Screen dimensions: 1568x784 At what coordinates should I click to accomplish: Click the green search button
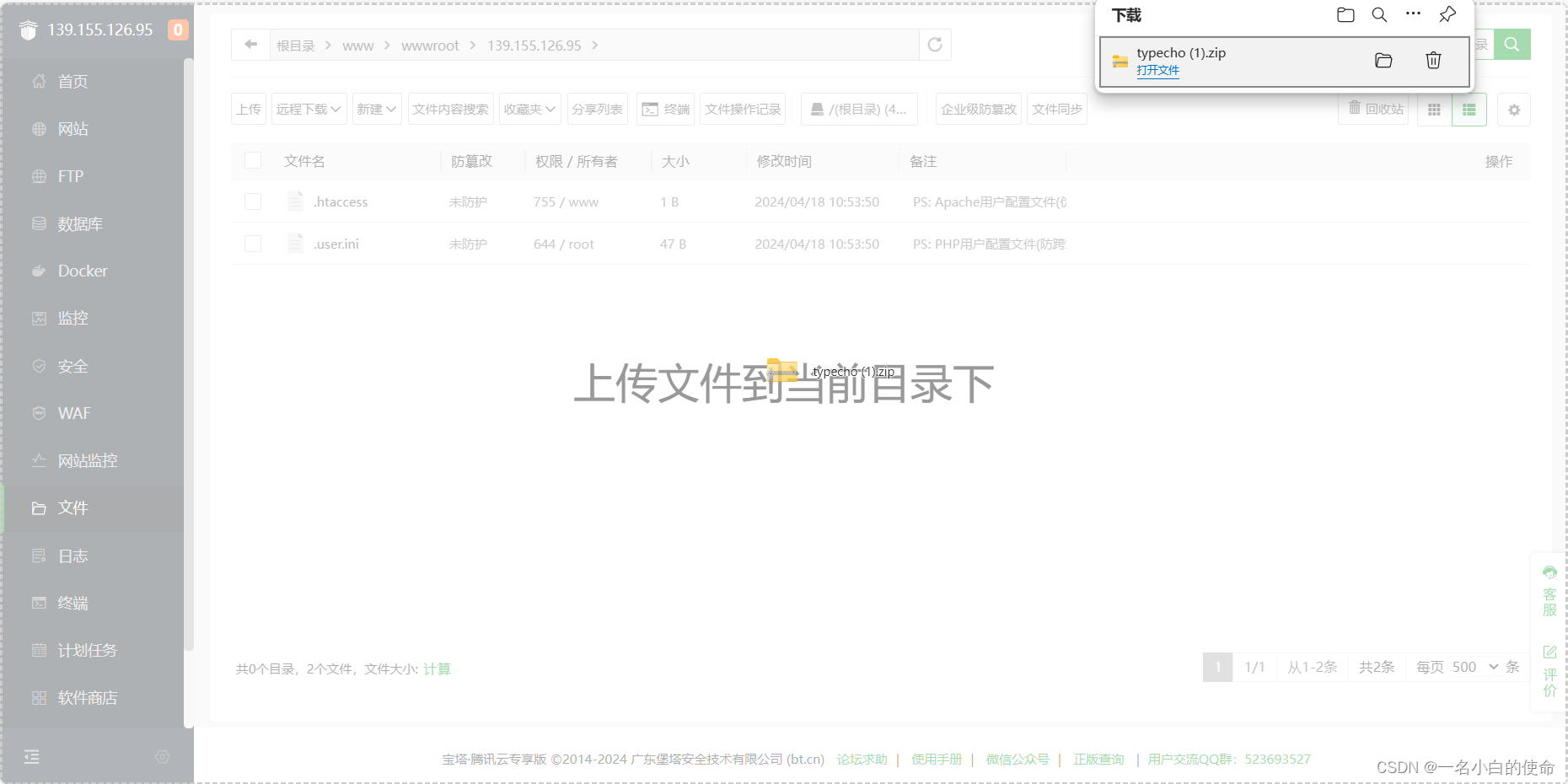coord(1512,44)
